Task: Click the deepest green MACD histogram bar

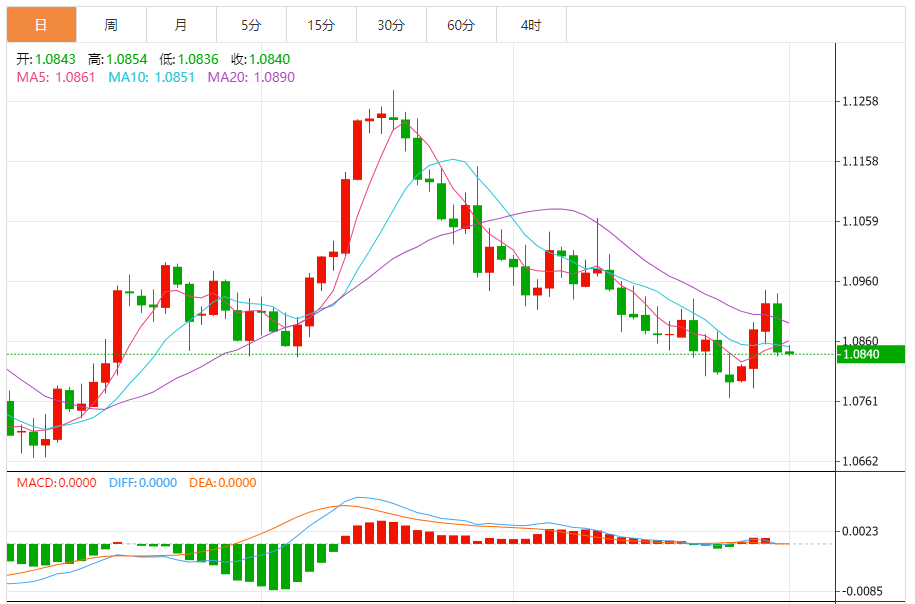Action: click(273, 567)
